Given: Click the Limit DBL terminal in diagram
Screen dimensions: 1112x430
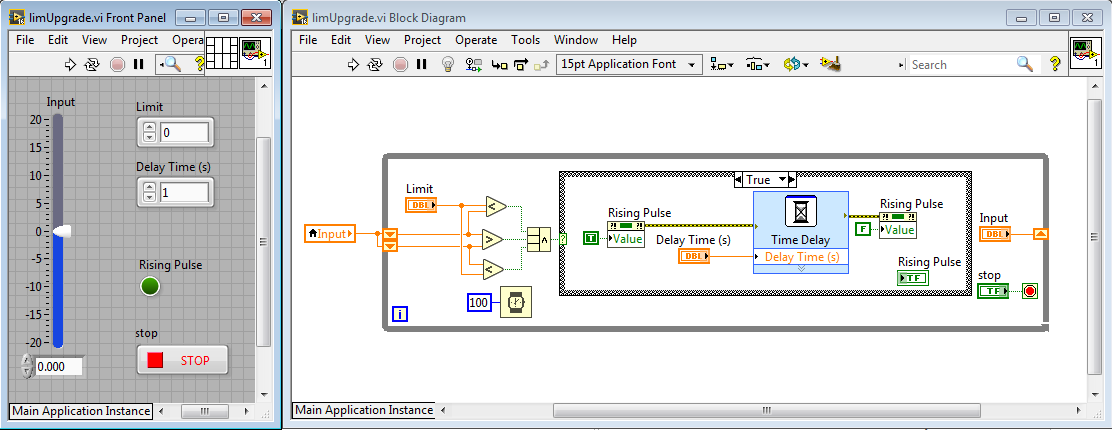Looking at the screenshot, I should point(421,205).
